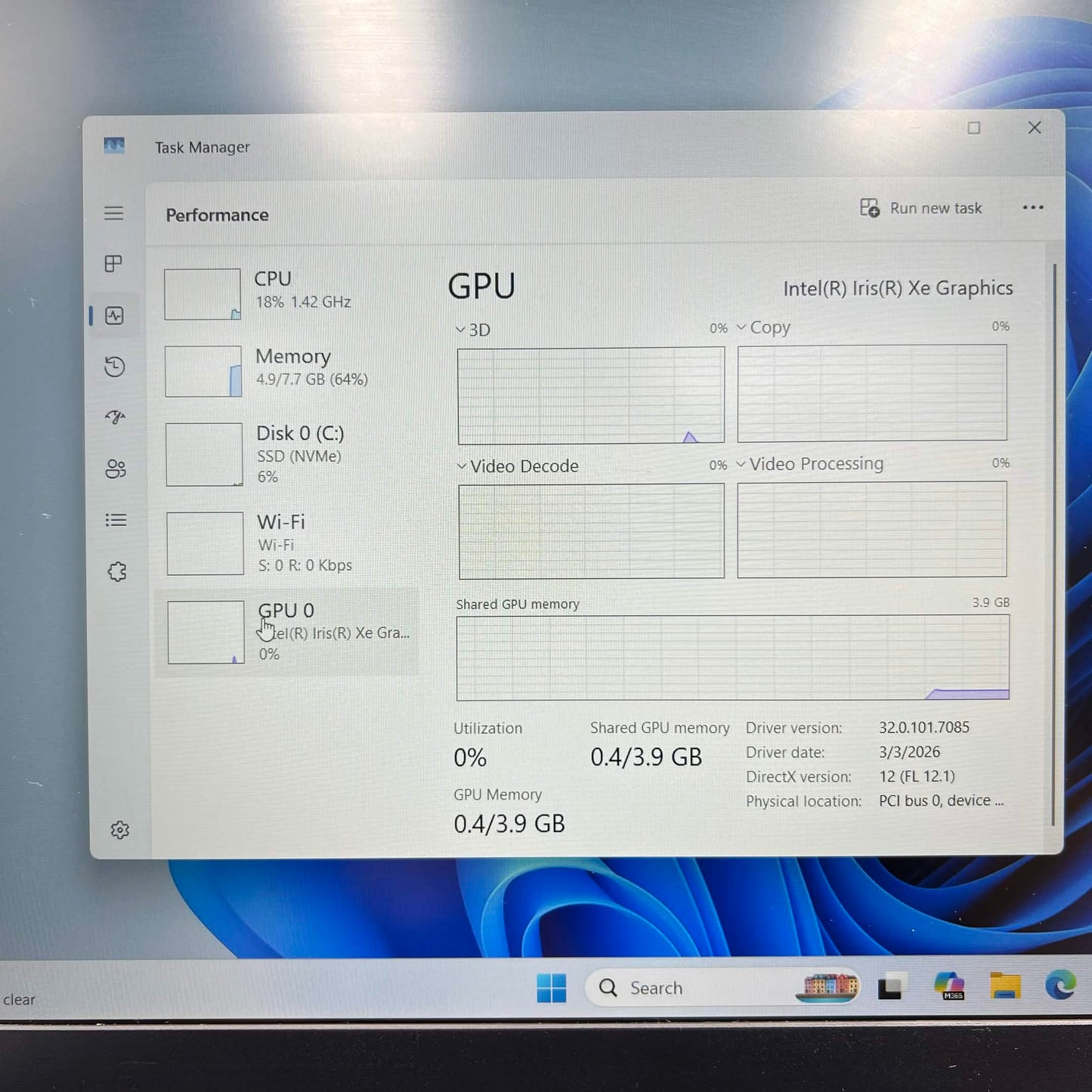
Task: Click the 'PCI bus 0, device ...' location text
Action: (942, 800)
